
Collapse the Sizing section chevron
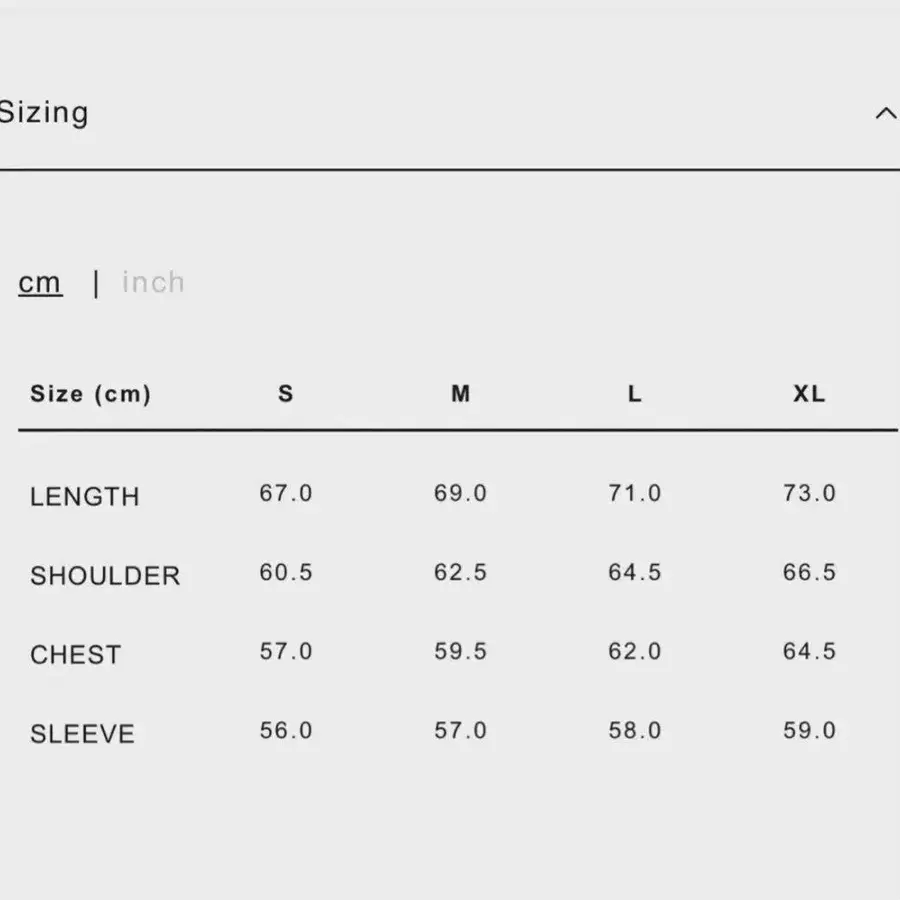pyautogui.click(x=885, y=113)
